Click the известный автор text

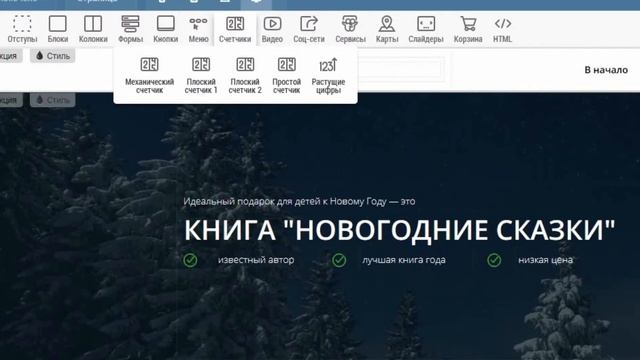[x=256, y=260]
